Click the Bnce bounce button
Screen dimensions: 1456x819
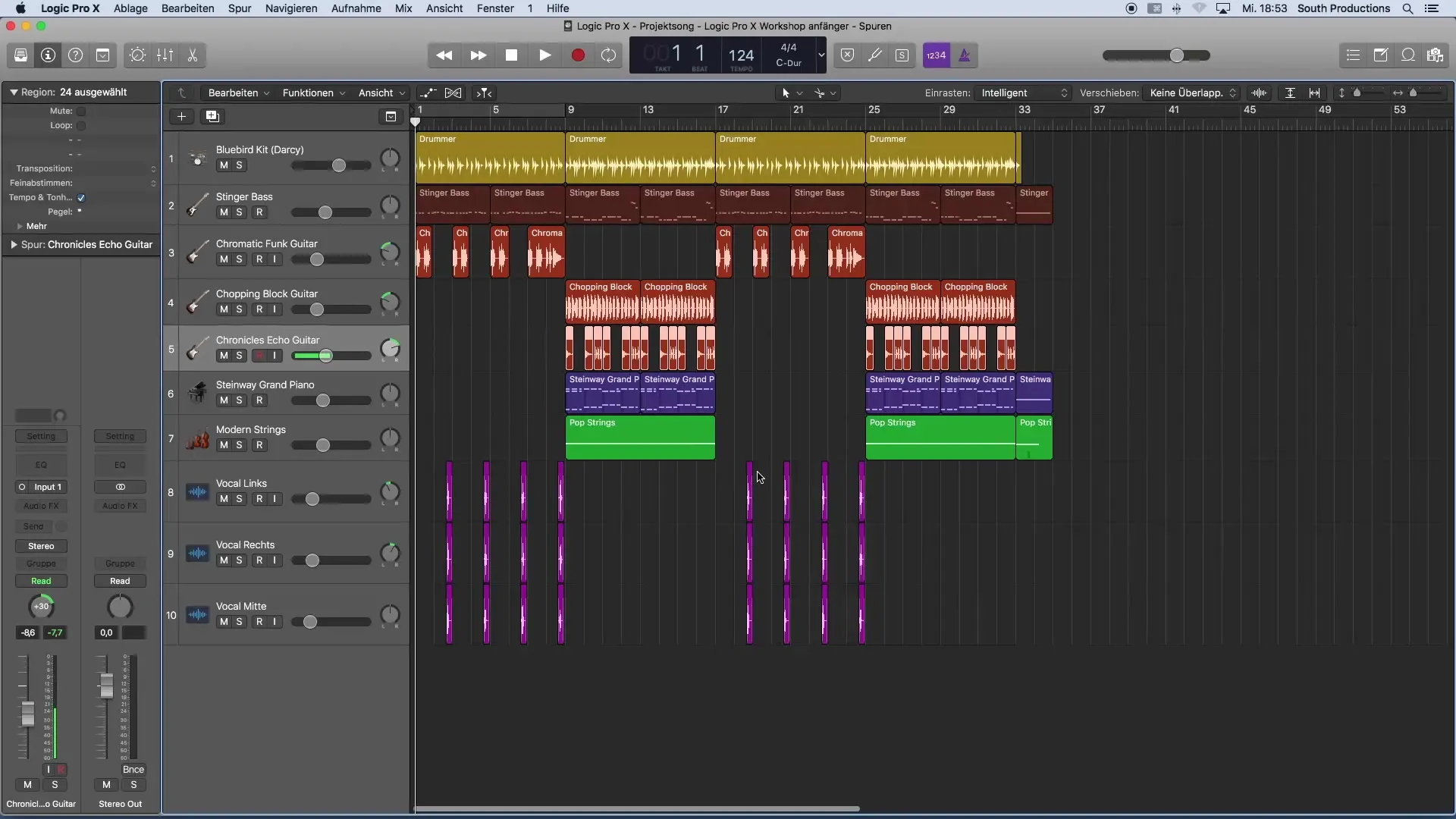pos(133,769)
